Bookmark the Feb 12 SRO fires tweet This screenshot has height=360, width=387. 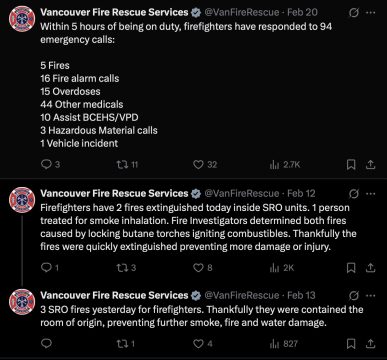351,268
